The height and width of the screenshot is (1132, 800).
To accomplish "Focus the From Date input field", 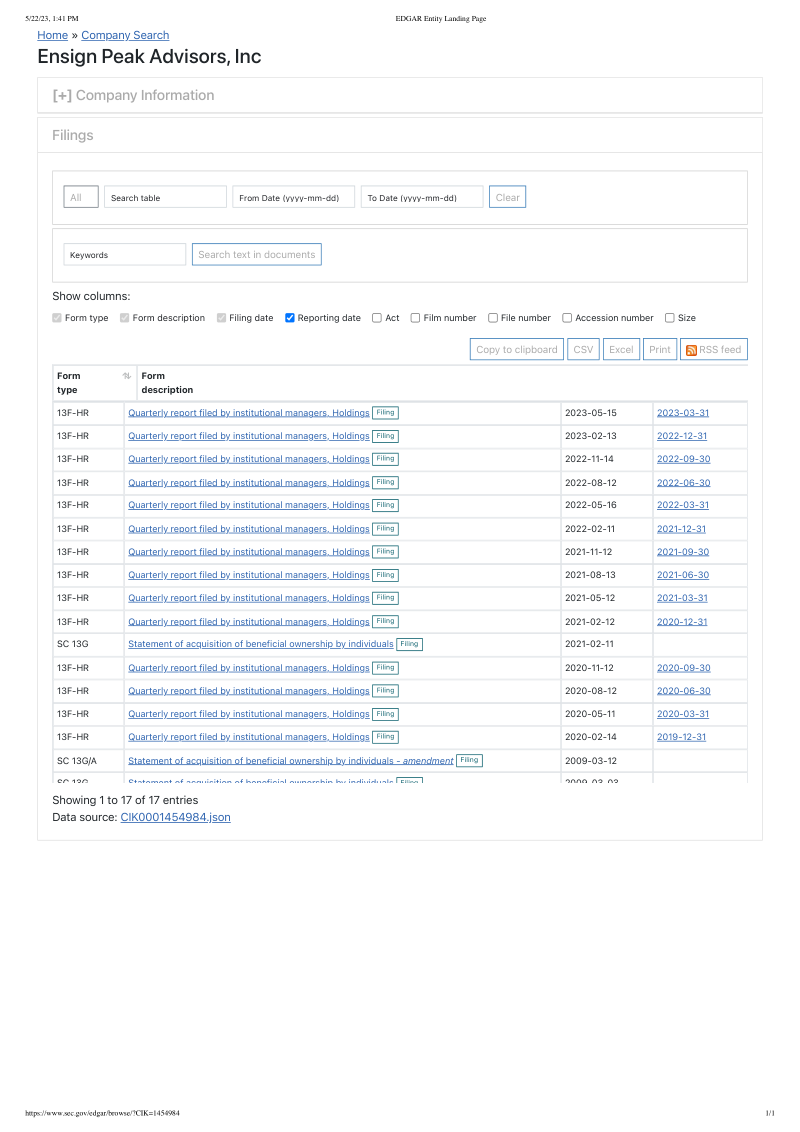I will pos(293,197).
